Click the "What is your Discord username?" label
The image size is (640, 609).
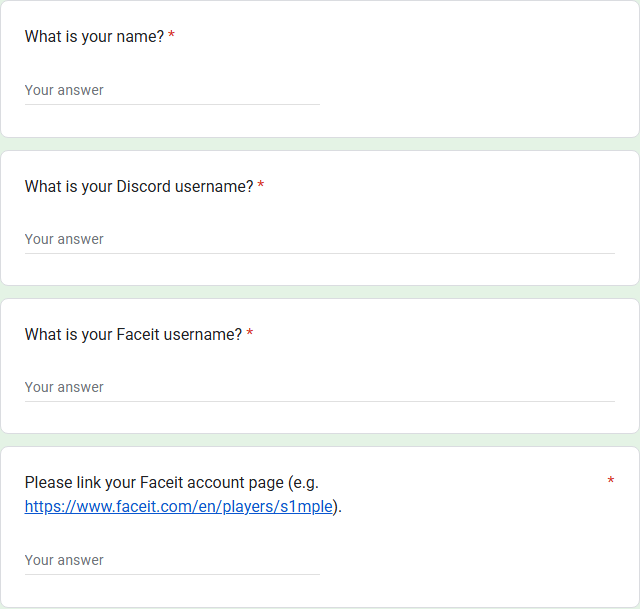point(139,186)
